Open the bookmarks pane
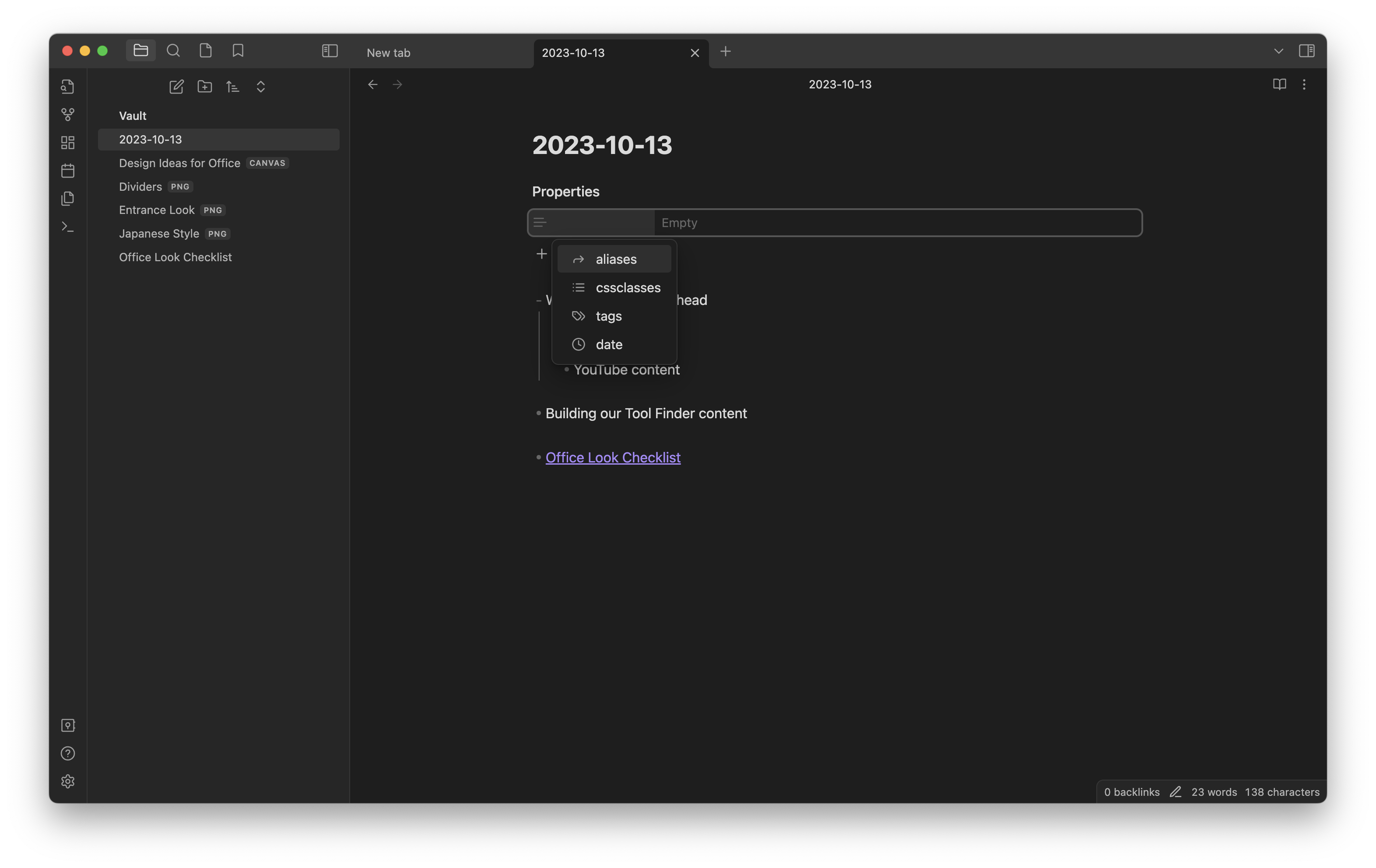The width and height of the screenshot is (1376, 868). point(238,51)
